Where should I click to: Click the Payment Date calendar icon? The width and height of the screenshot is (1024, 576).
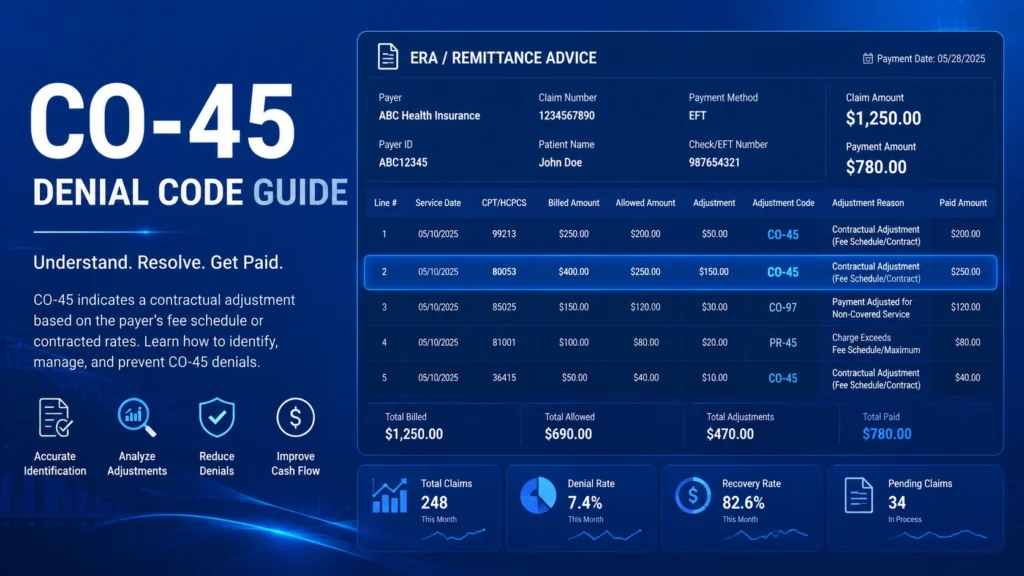(x=867, y=58)
